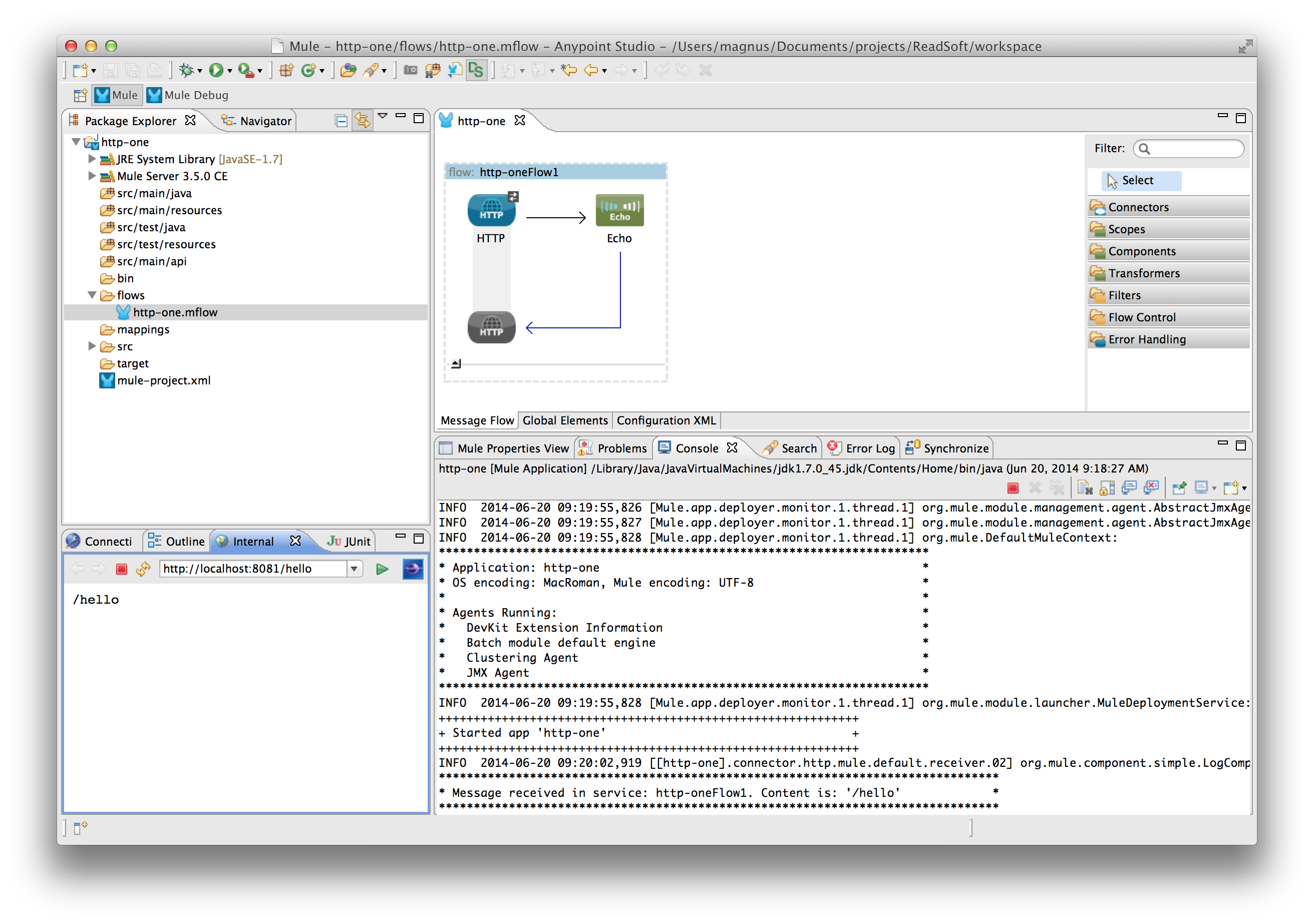Viewport: 1314px width, 924px height.
Task: Click the HTTP endpoint icon in the flow
Action: click(491, 210)
